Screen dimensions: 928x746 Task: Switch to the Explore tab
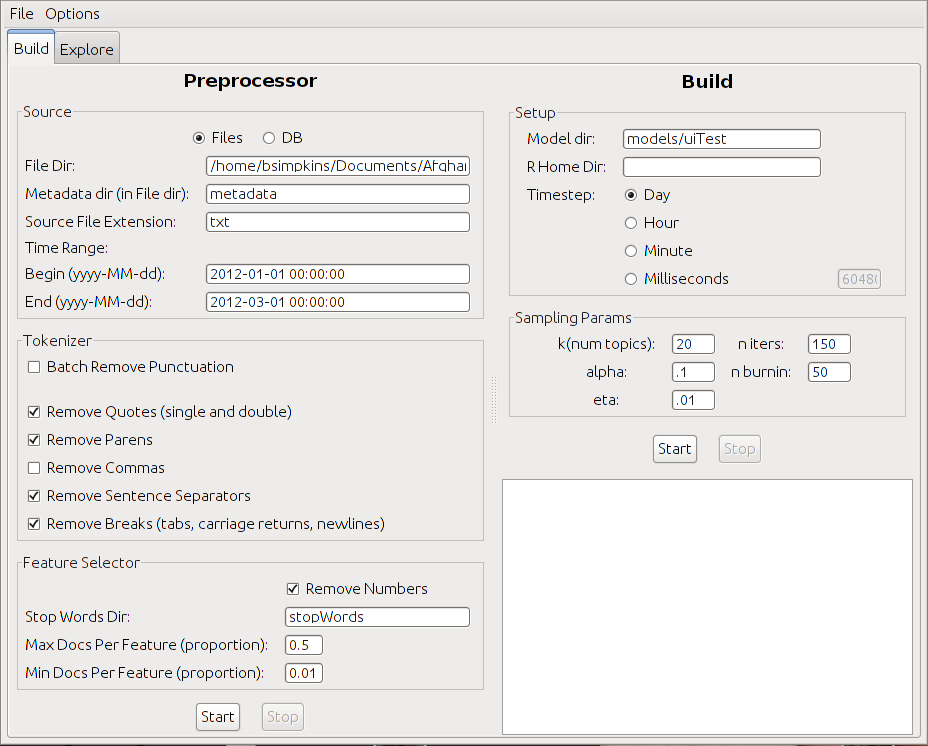click(87, 49)
